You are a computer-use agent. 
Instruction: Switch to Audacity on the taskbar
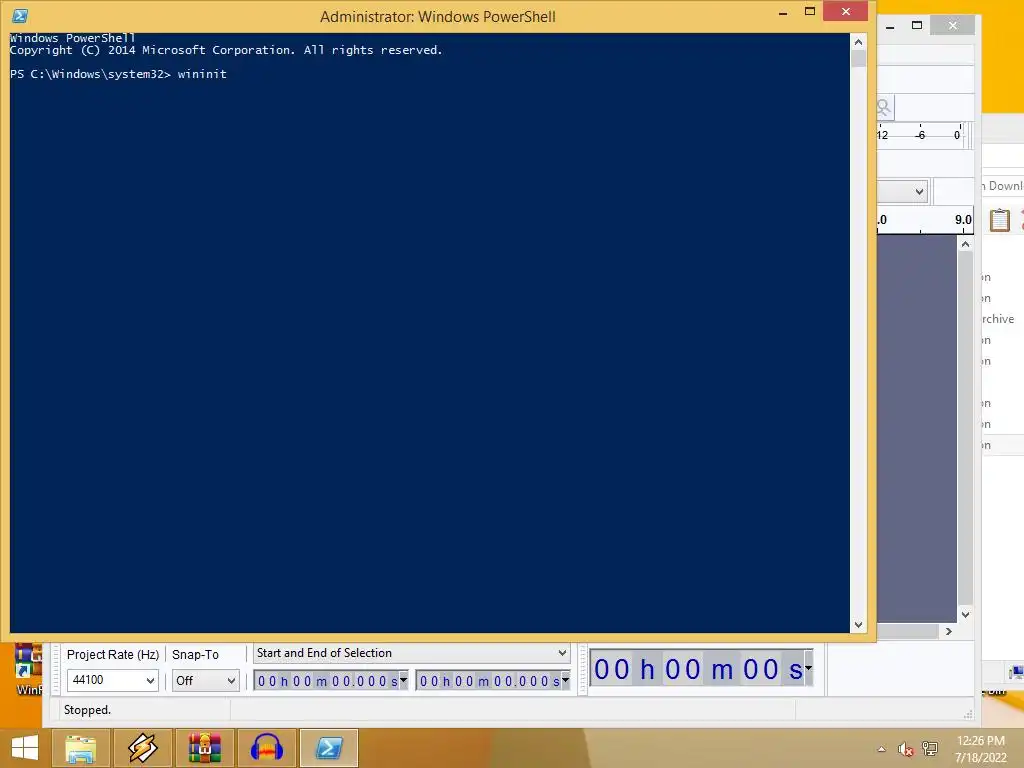[x=266, y=748]
